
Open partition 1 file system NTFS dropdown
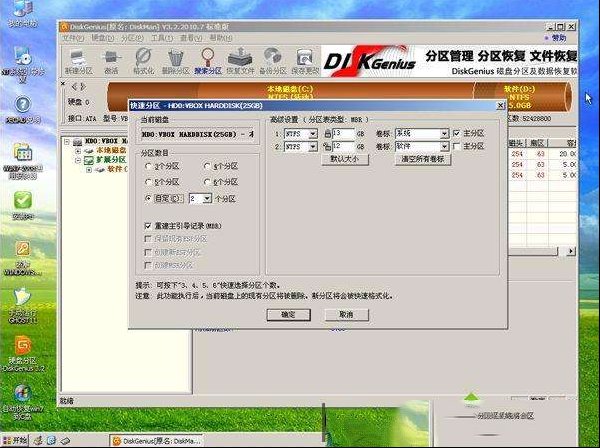coord(313,134)
